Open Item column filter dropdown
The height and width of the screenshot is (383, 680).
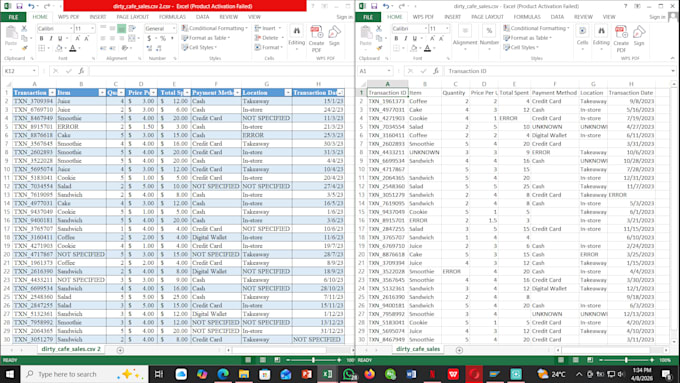click(x=102, y=92)
